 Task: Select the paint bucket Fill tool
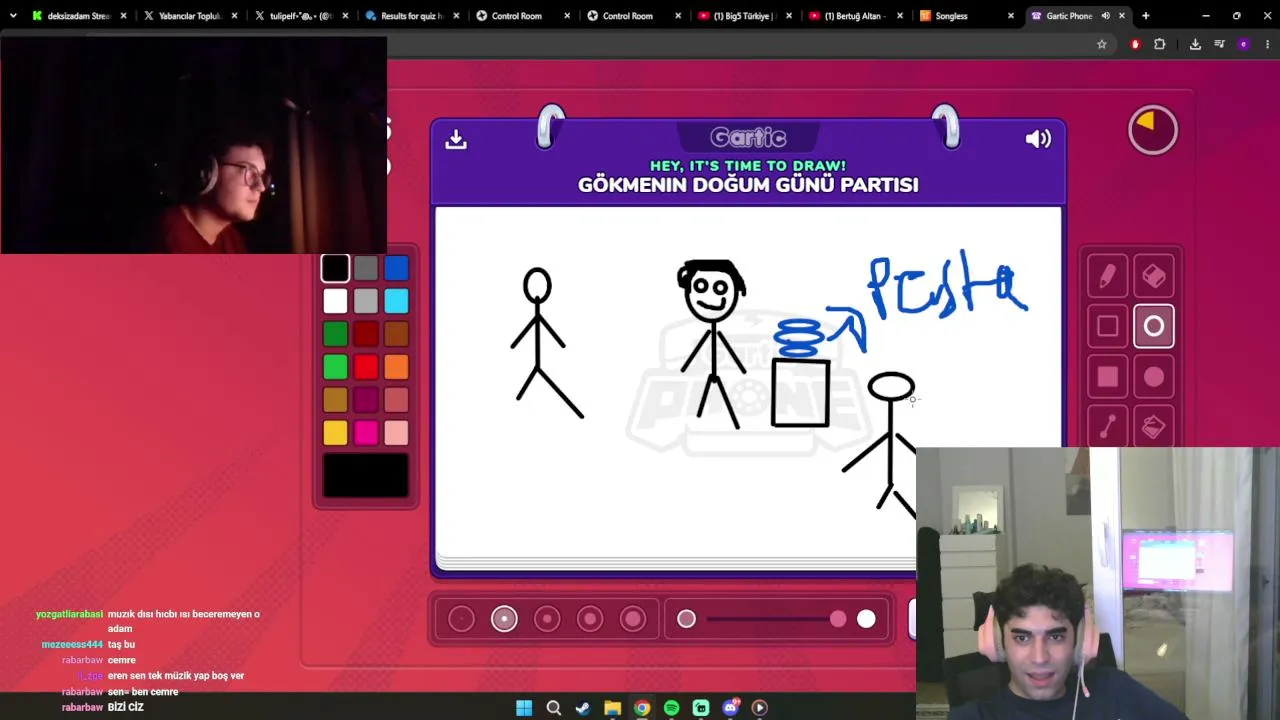click(x=1154, y=427)
